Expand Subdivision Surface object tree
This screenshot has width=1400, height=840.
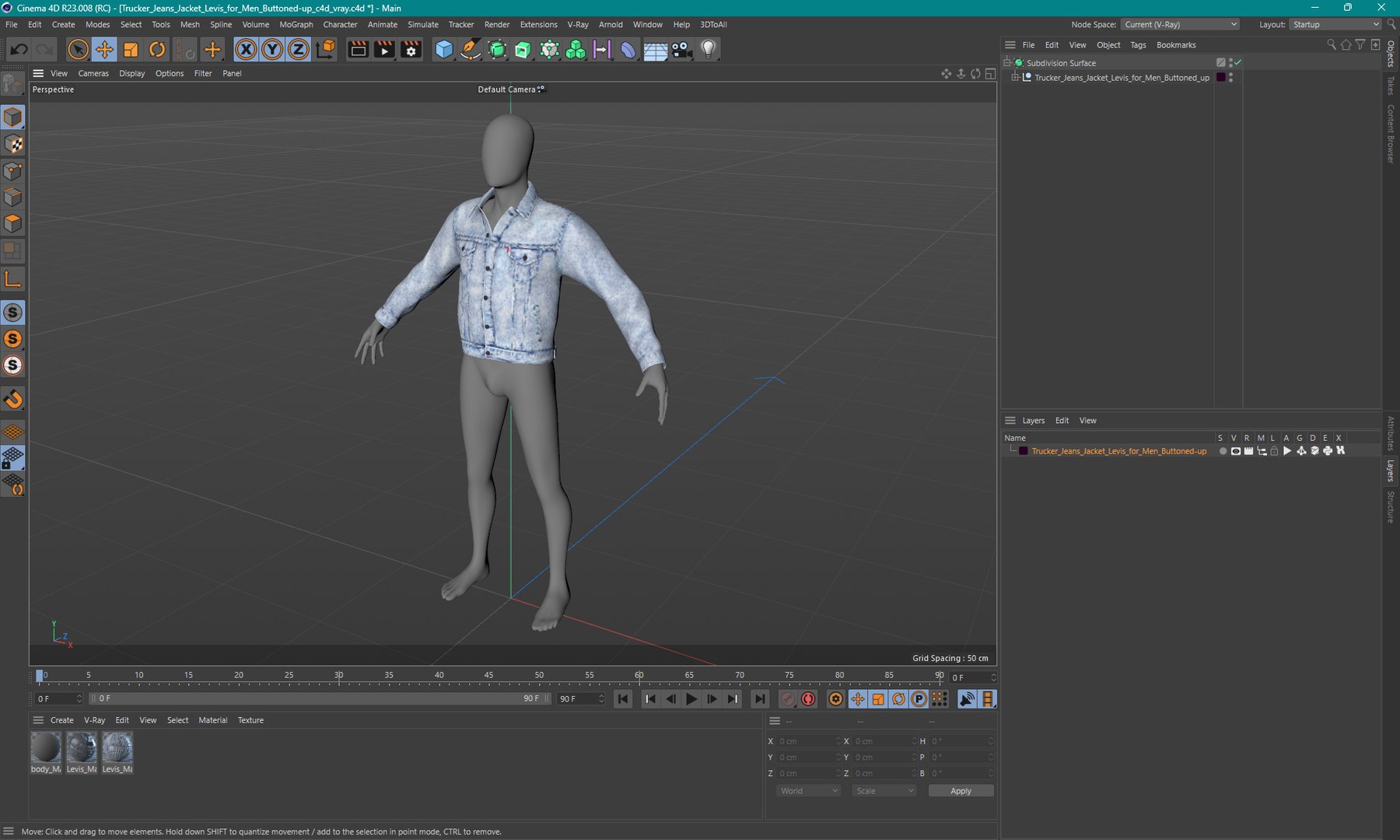pyautogui.click(x=1008, y=62)
